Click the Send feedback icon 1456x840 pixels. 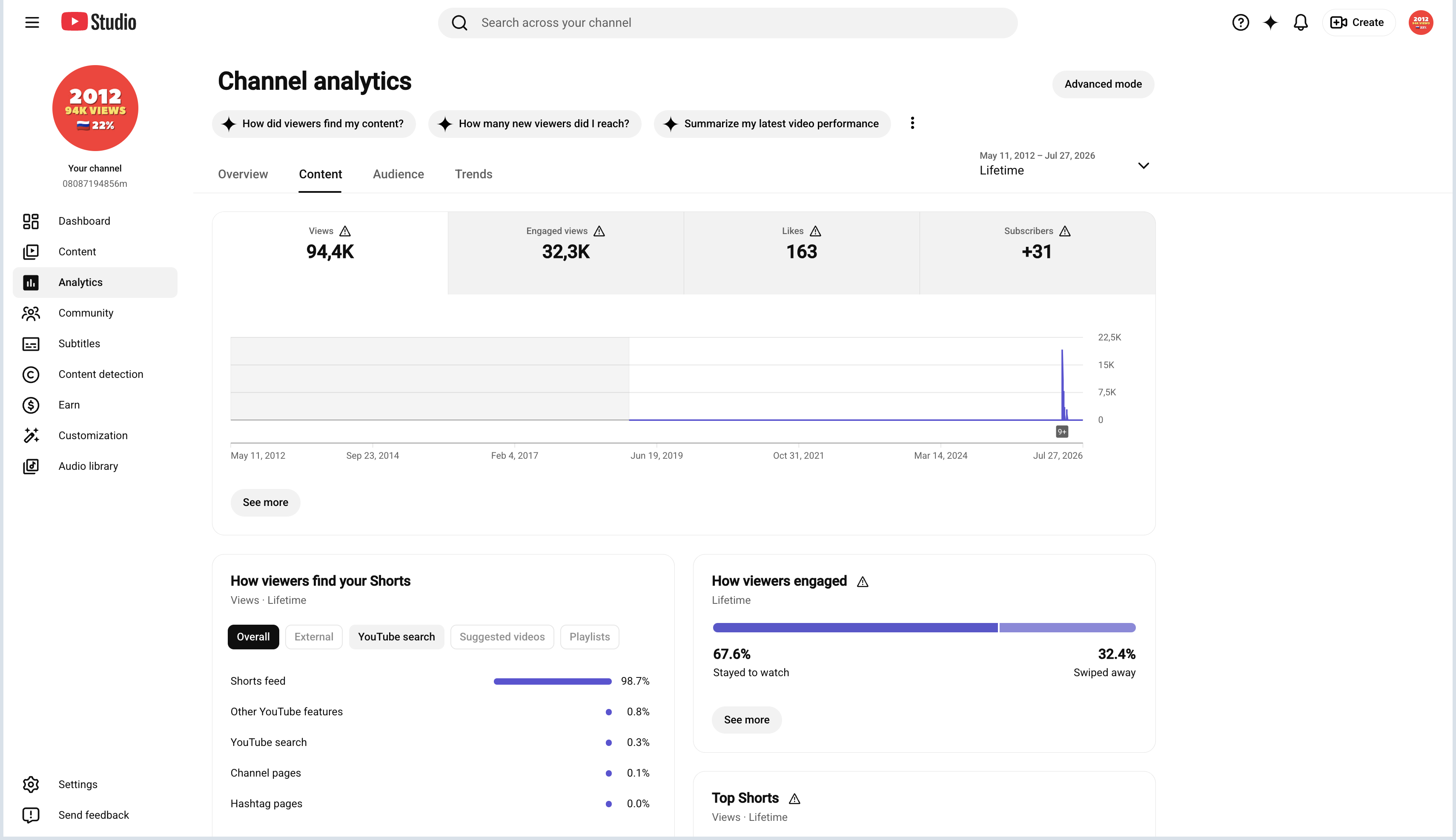[x=31, y=815]
